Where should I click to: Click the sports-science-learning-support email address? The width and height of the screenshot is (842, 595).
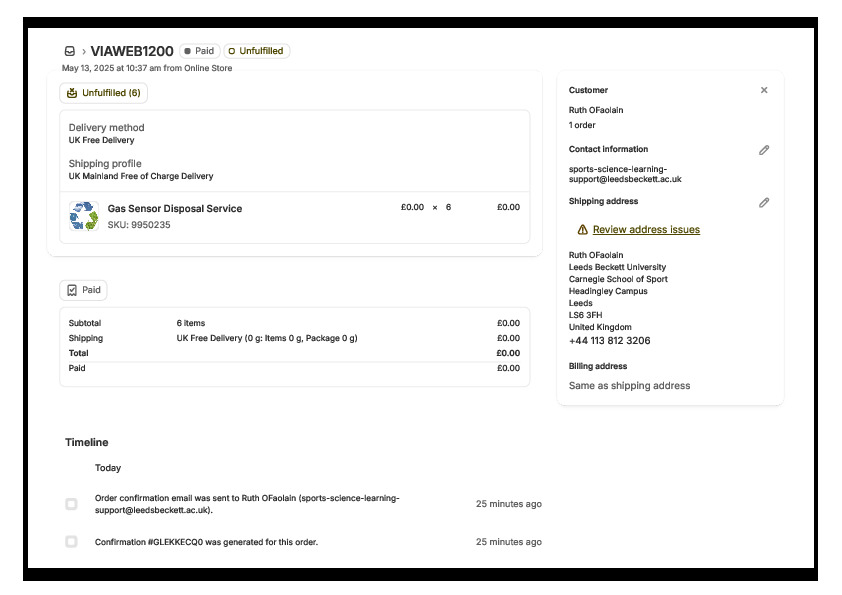624,174
